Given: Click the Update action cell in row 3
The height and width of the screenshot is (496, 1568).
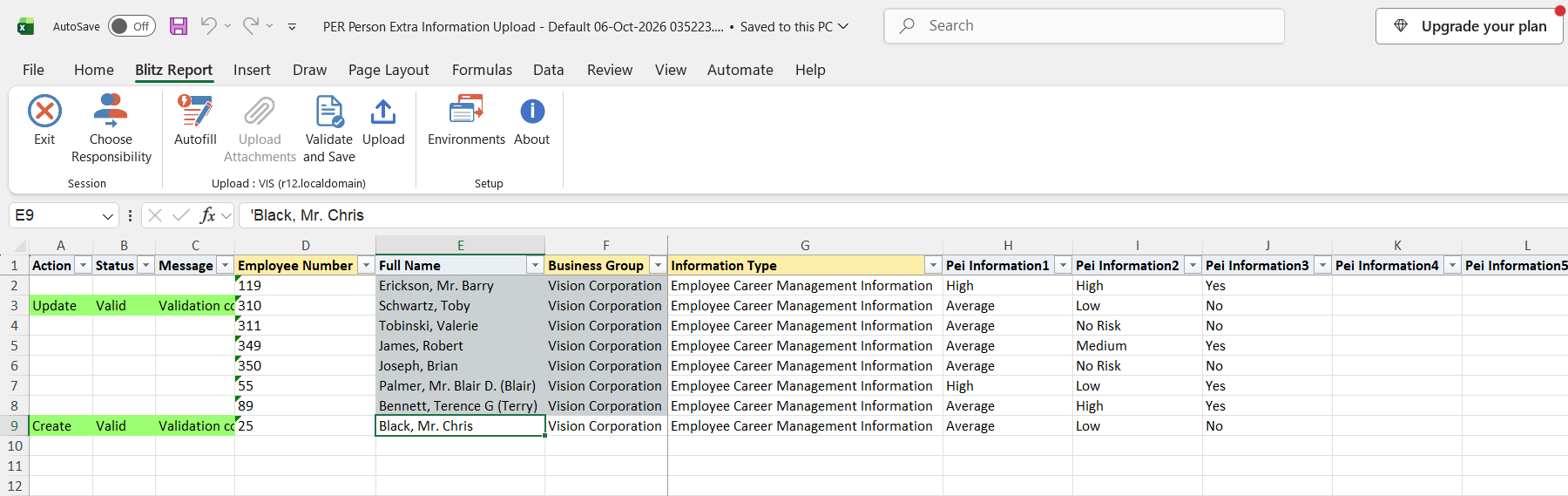Looking at the screenshot, I should pyautogui.click(x=61, y=305).
